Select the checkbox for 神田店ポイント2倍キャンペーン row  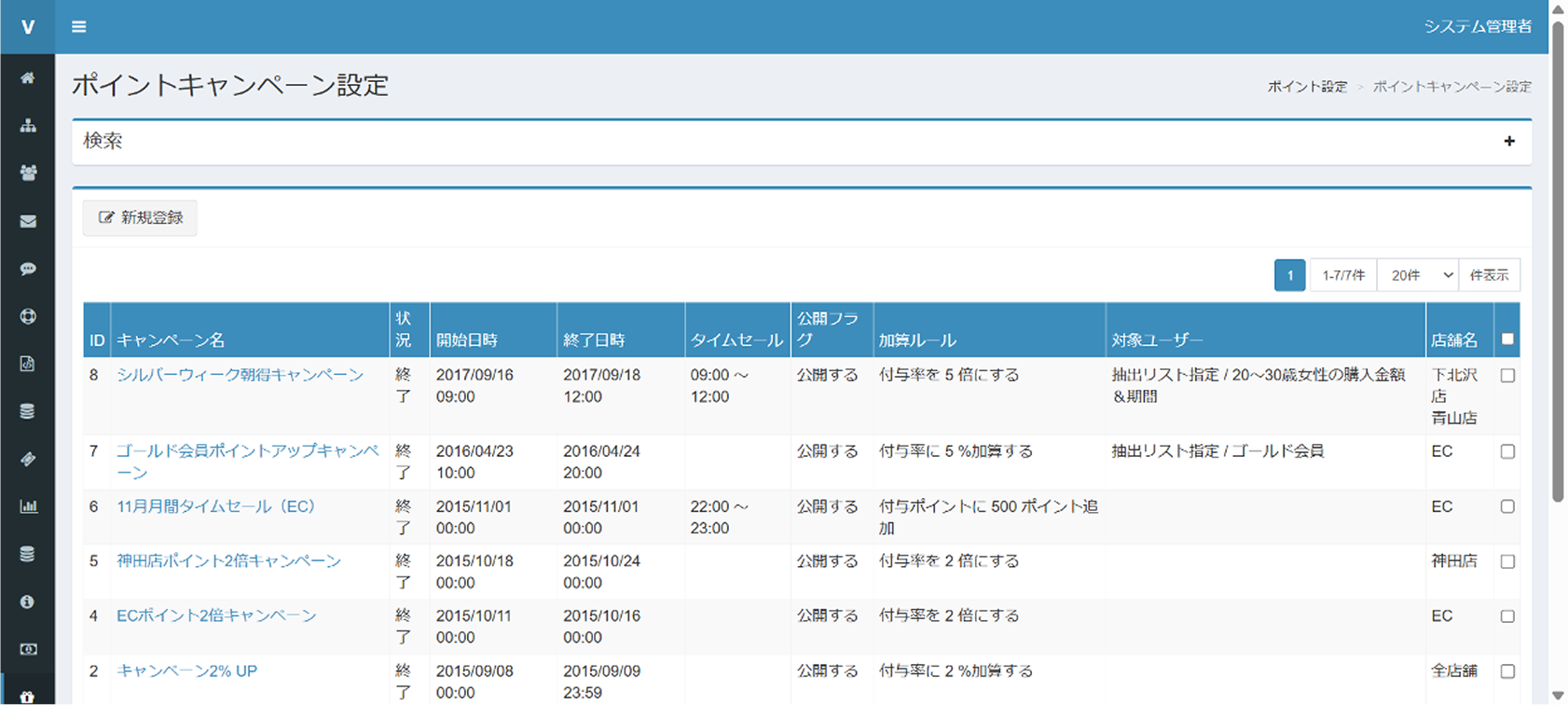tap(1507, 561)
